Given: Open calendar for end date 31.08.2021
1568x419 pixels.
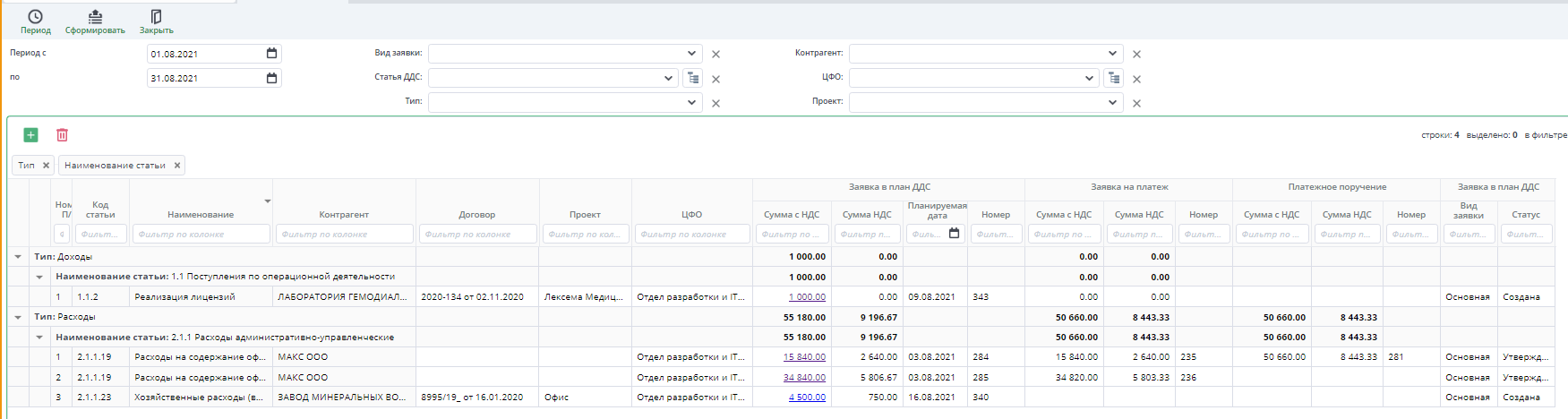Looking at the screenshot, I should (x=271, y=78).
